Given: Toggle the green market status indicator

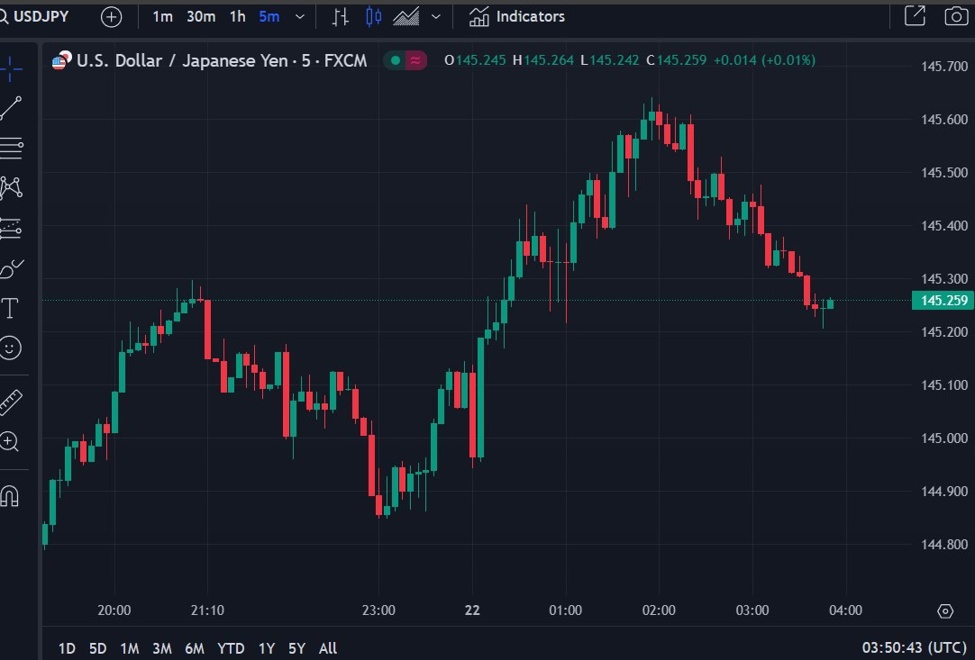Looking at the screenshot, I should (396, 61).
